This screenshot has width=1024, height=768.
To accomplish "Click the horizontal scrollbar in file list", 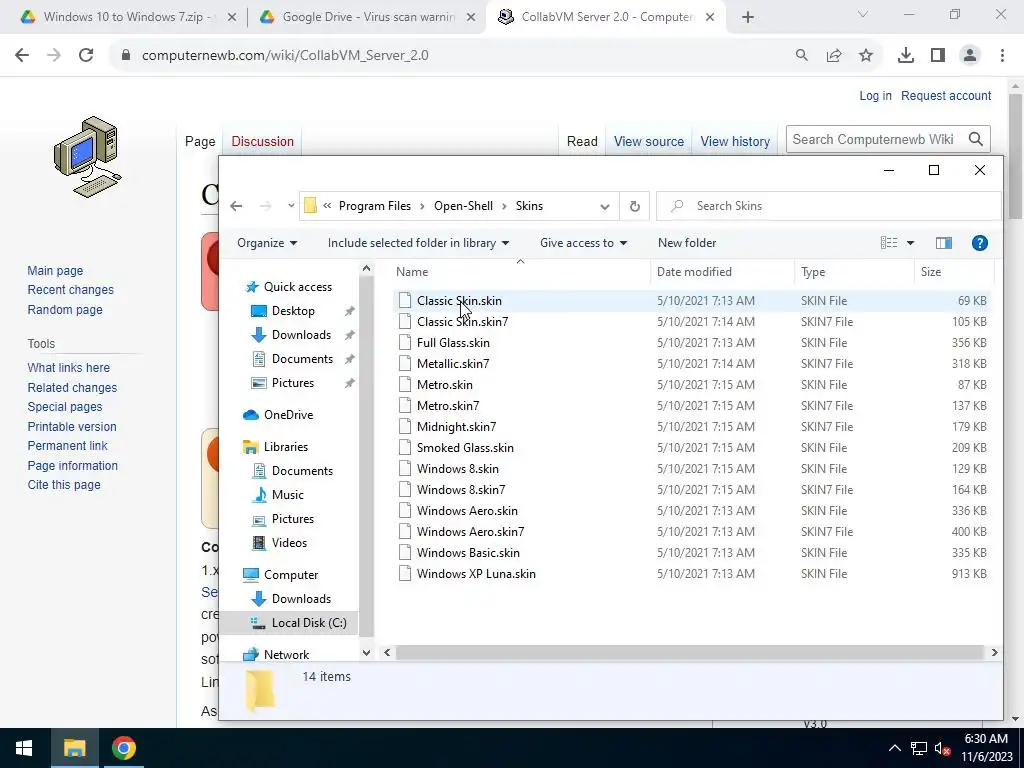I will [690, 652].
